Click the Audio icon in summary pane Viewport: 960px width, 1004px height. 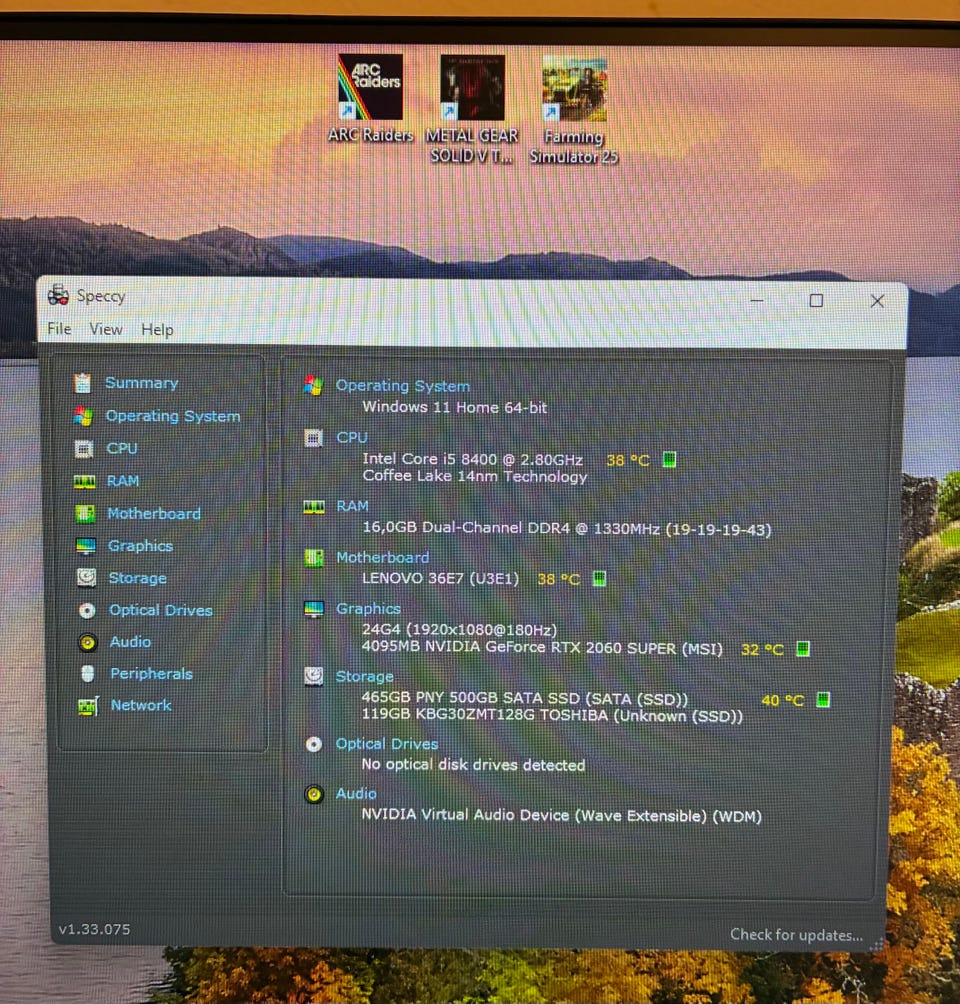[314, 794]
